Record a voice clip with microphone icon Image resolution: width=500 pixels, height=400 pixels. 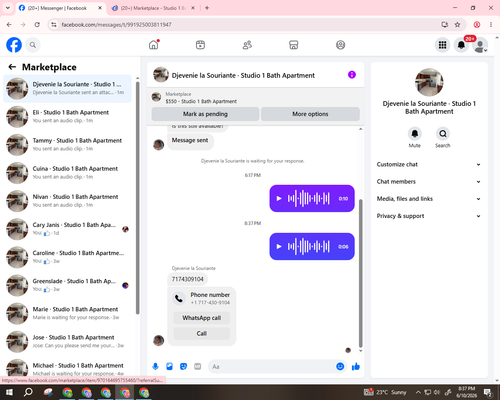click(155, 367)
